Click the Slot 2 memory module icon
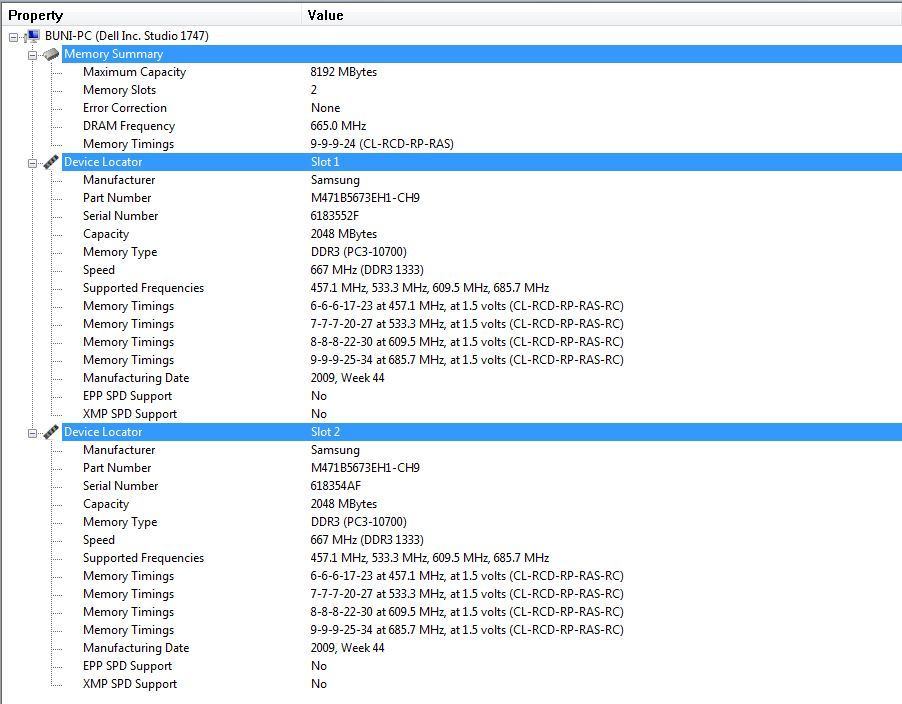The height and width of the screenshot is (704, 902). pyautogui.click(x=51, y=432)
